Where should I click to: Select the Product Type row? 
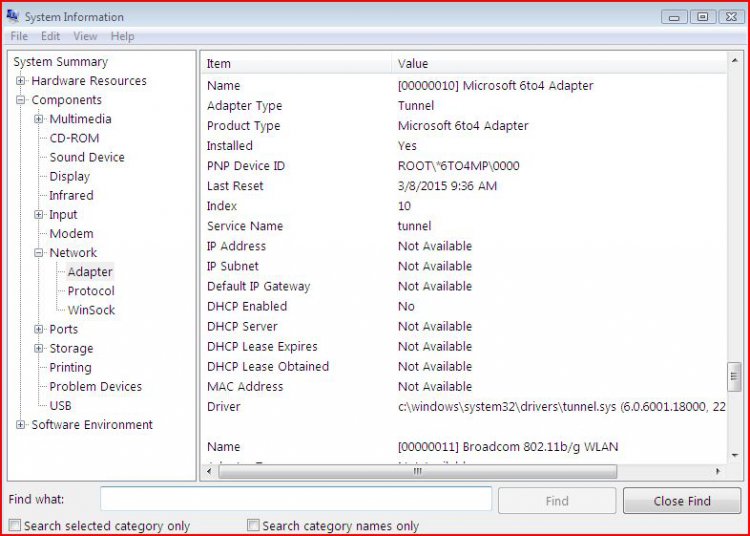(x=463, y=126)
